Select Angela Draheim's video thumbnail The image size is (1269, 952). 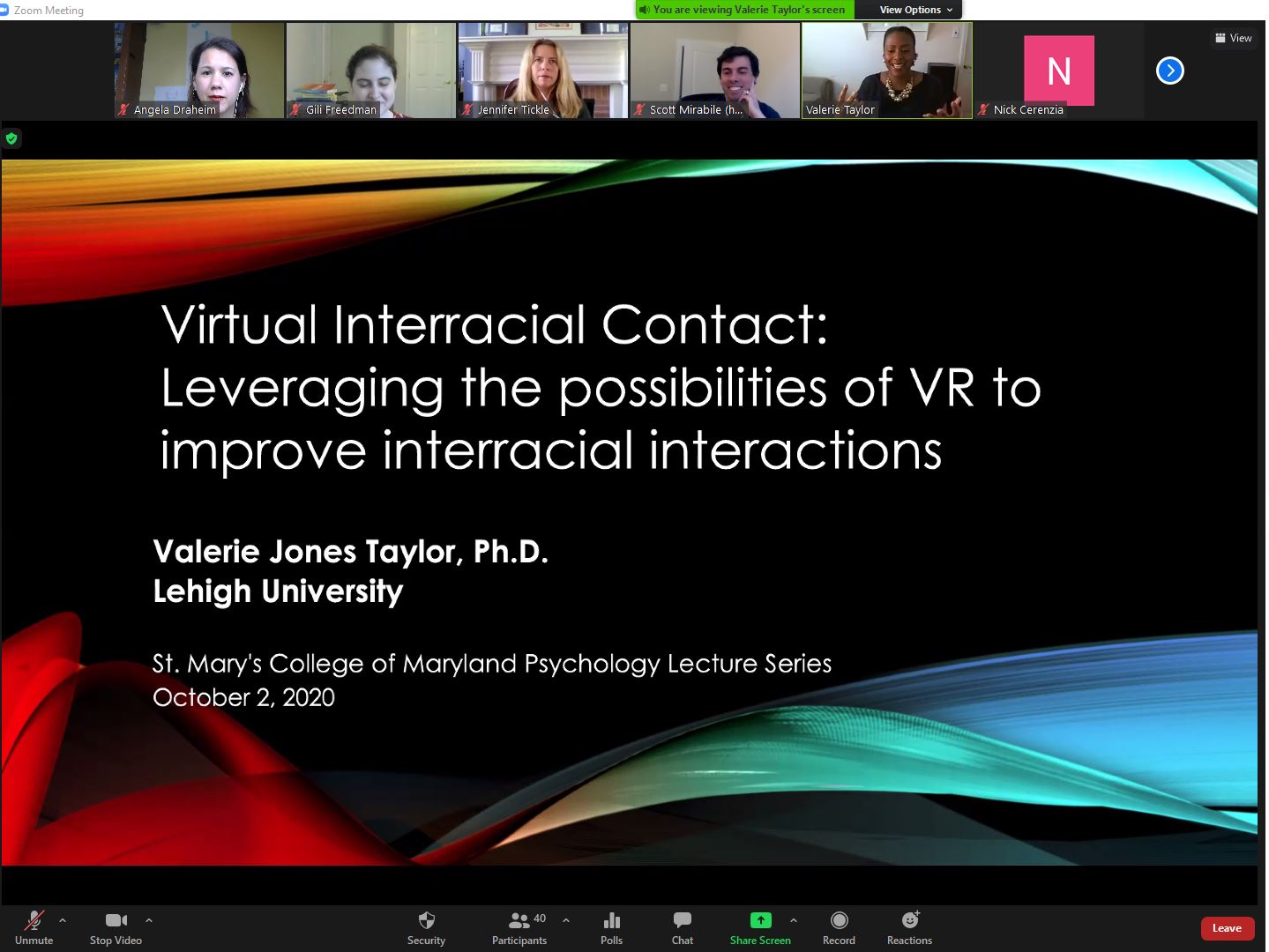(x=199, y=71)
